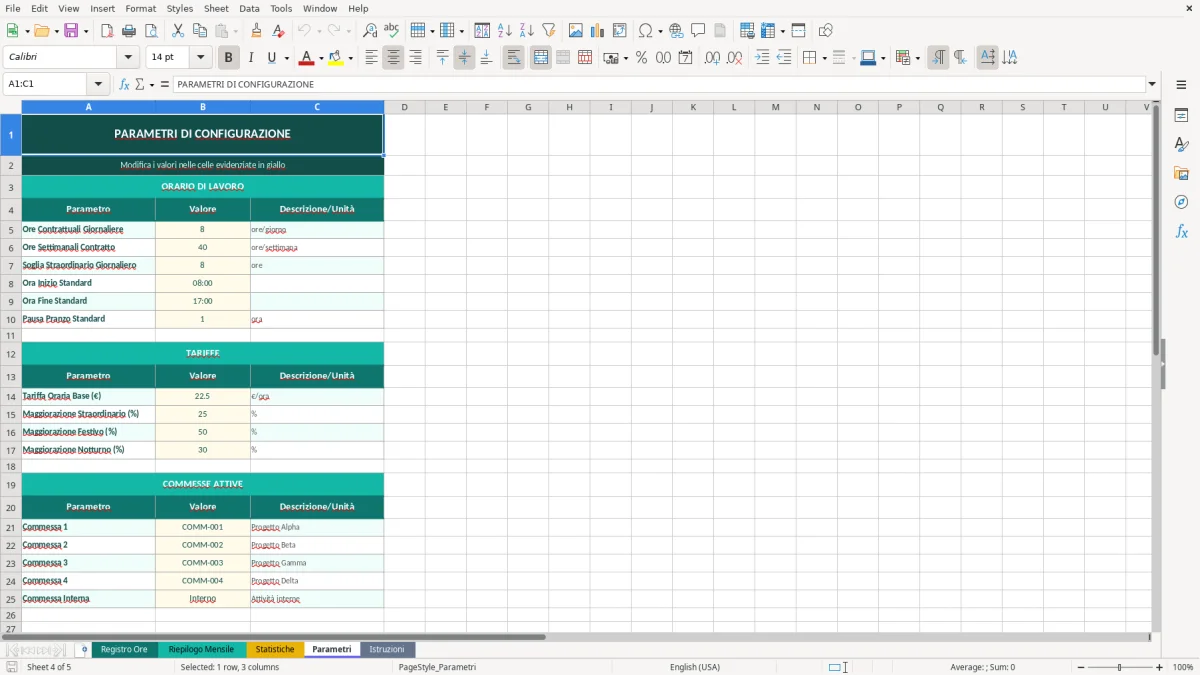Increase cell indent
This screenshot has width=1200, height=675.
tap(762, 58)
